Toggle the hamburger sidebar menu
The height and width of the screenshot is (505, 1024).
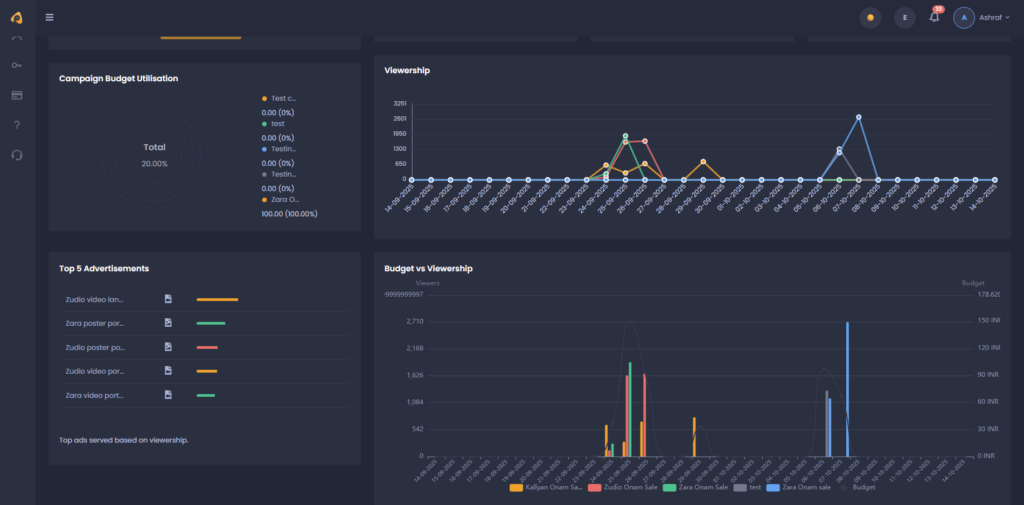click(50, 17)
